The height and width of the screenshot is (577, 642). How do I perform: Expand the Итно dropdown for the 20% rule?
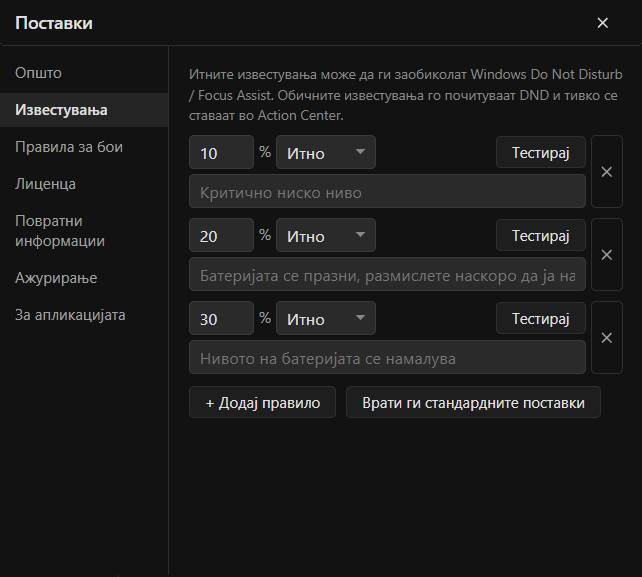[326, 235]
